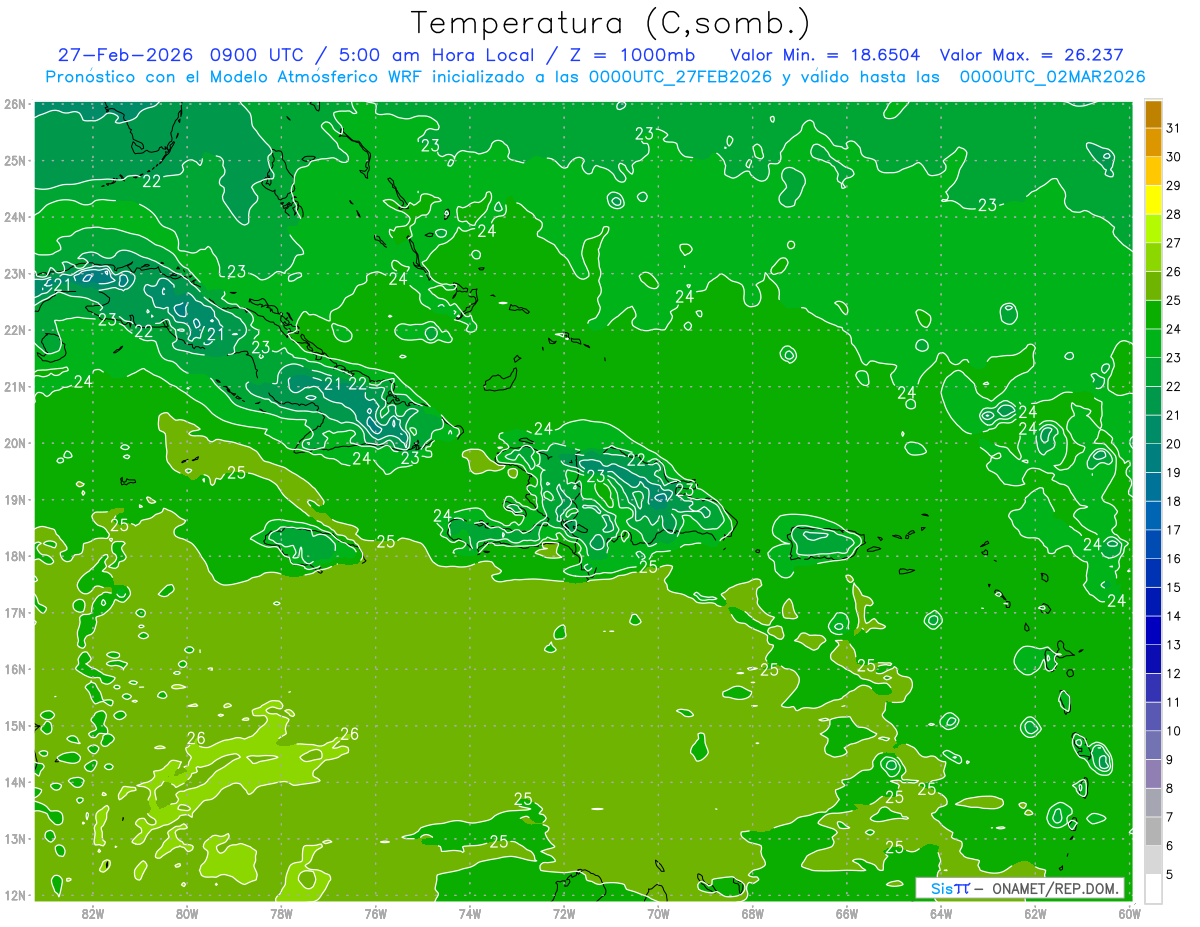The image size is (1200, 927).
Task: Click the "70W" longitude axis label
Action: pos(658,913)
